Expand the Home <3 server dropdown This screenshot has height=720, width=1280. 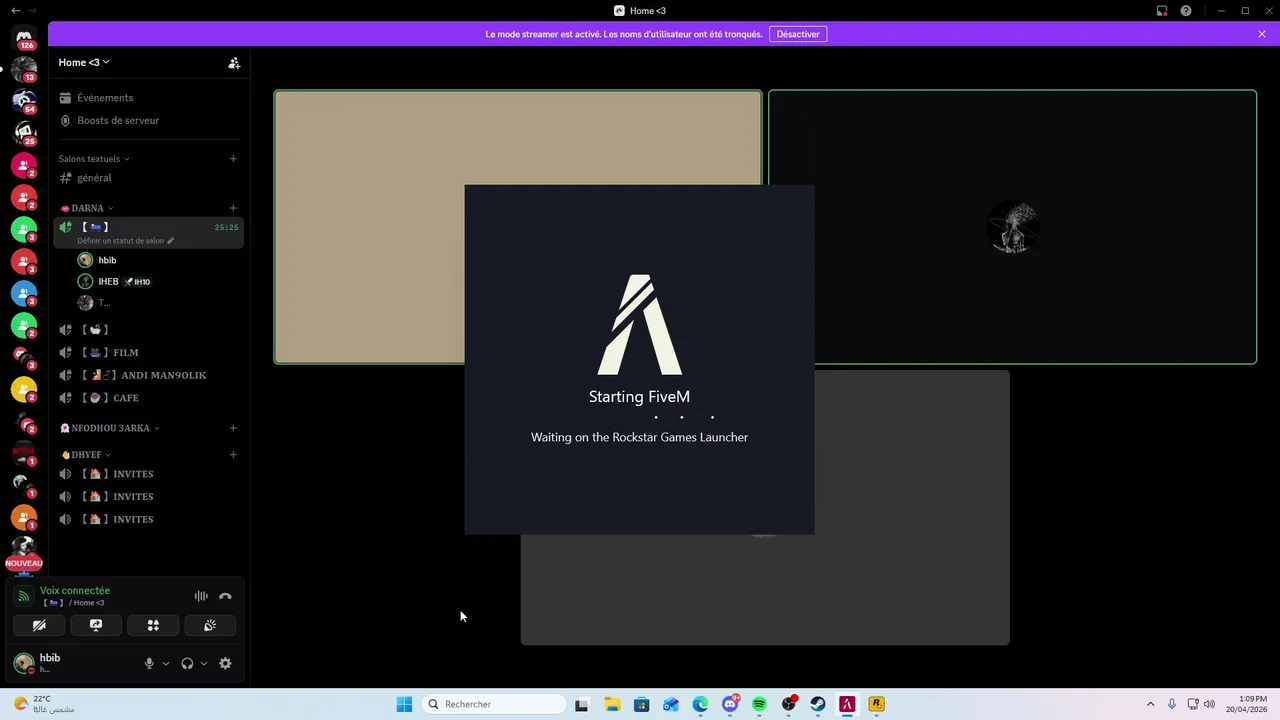(x=84, y=62)
